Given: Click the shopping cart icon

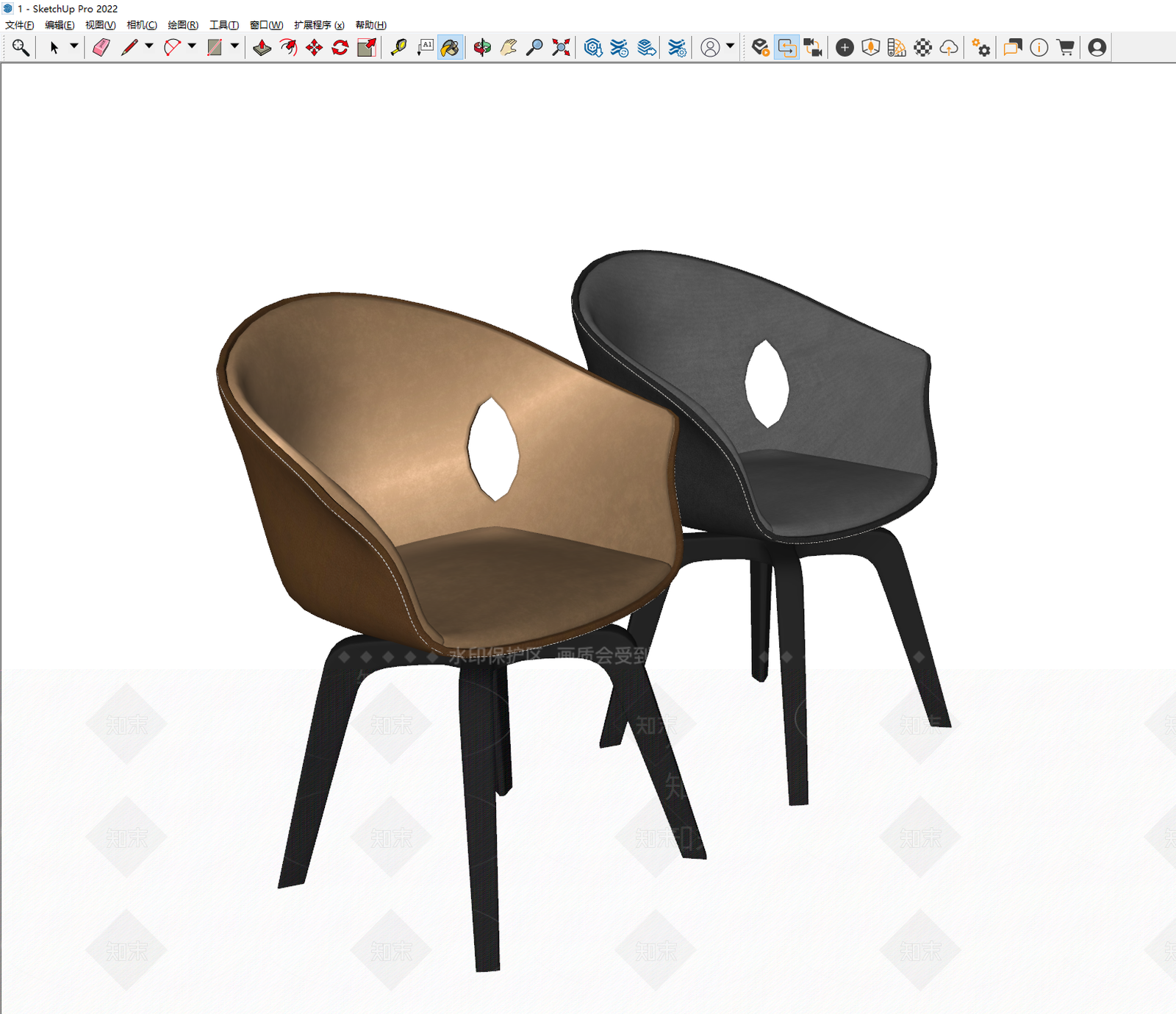Looking at the screenshot, I should (x=1066, y=48).
